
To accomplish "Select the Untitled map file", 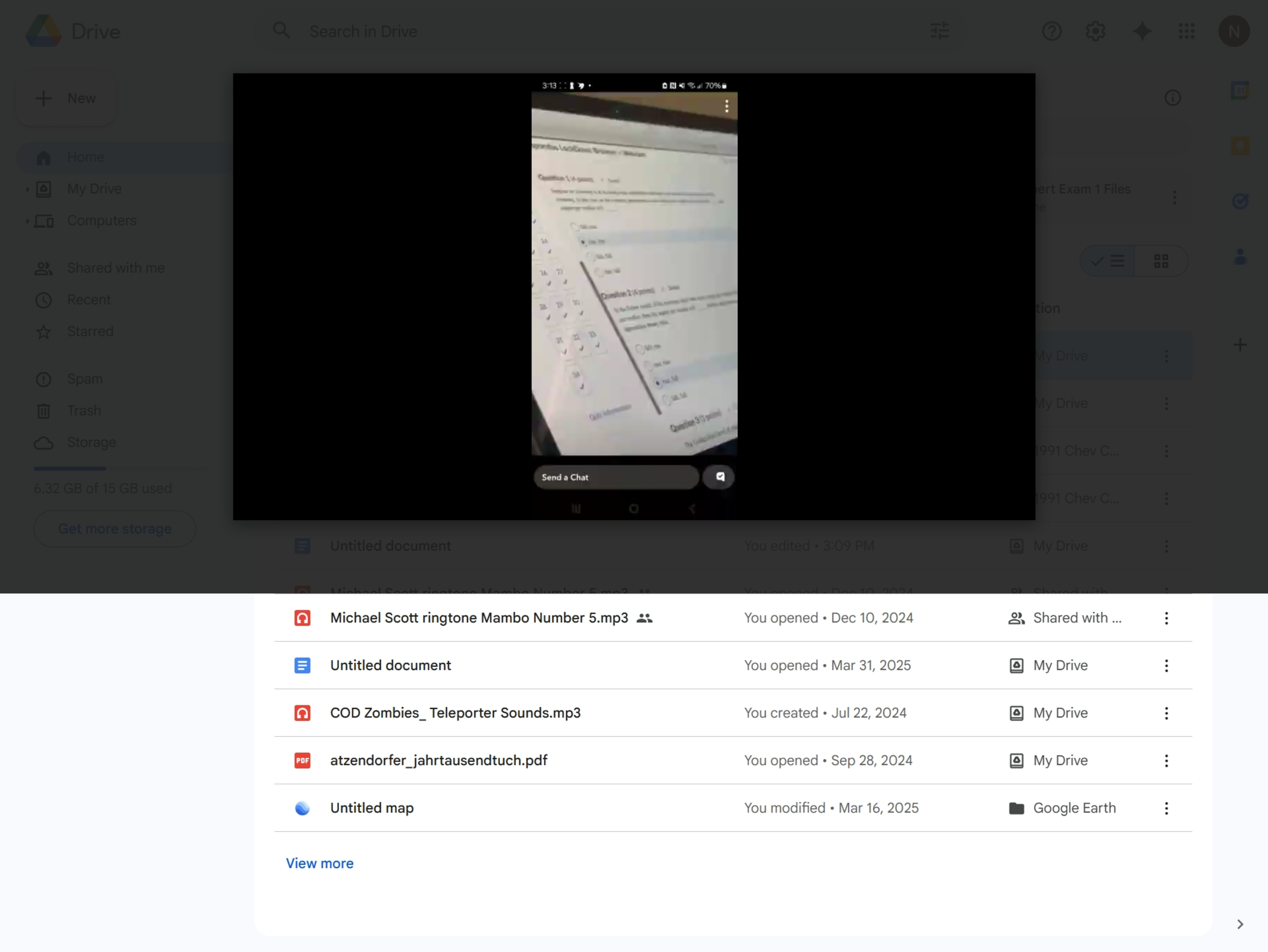I will point(733,808).
